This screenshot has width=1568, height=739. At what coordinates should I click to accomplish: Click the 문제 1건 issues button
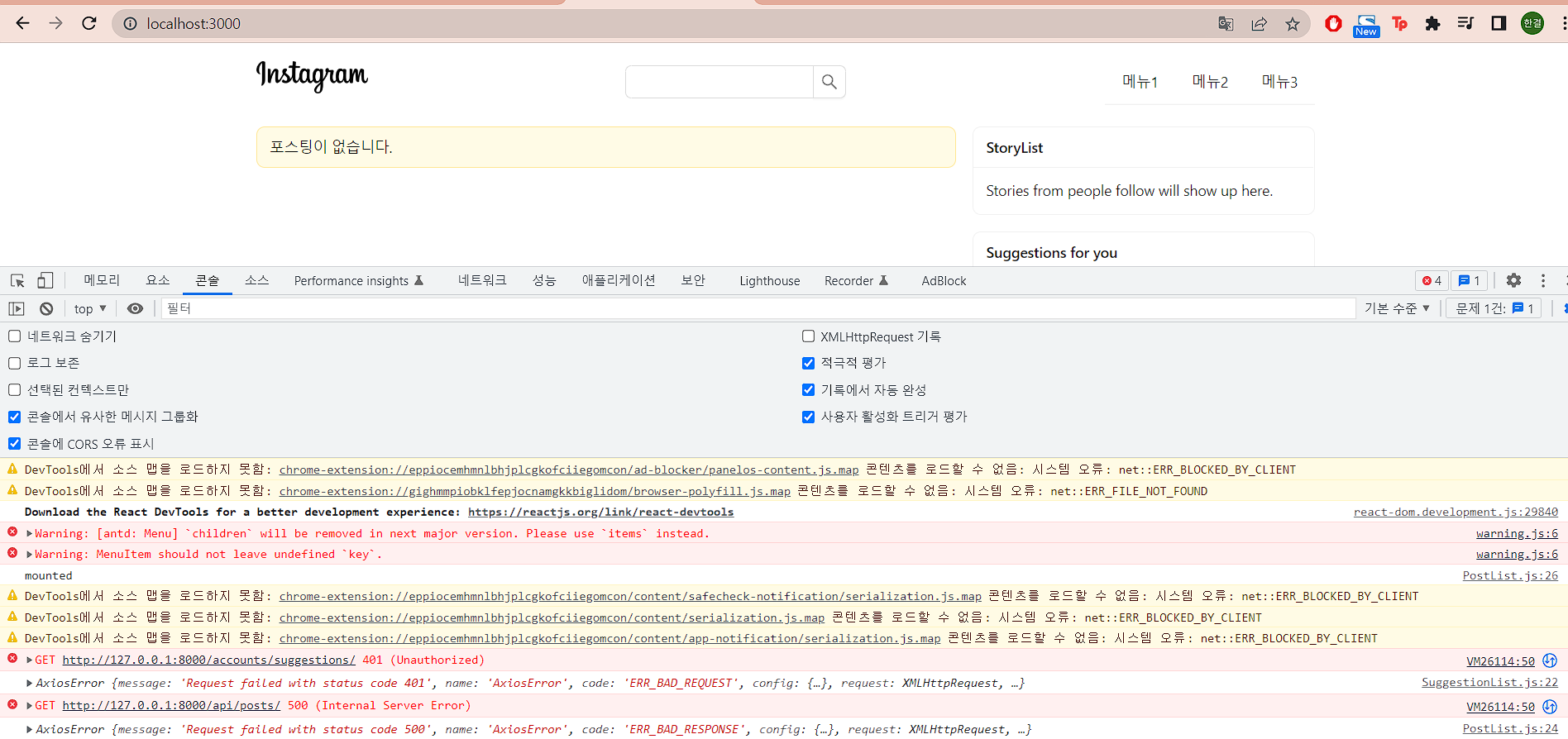coord(1494,308)
